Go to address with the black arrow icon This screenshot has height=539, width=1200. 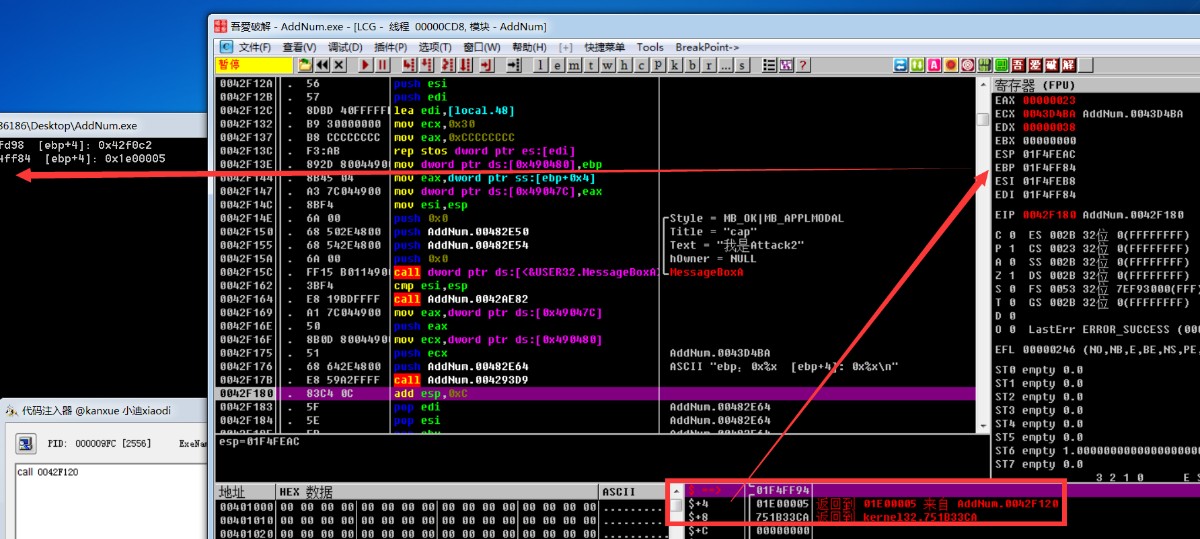(x=514, y=65)
